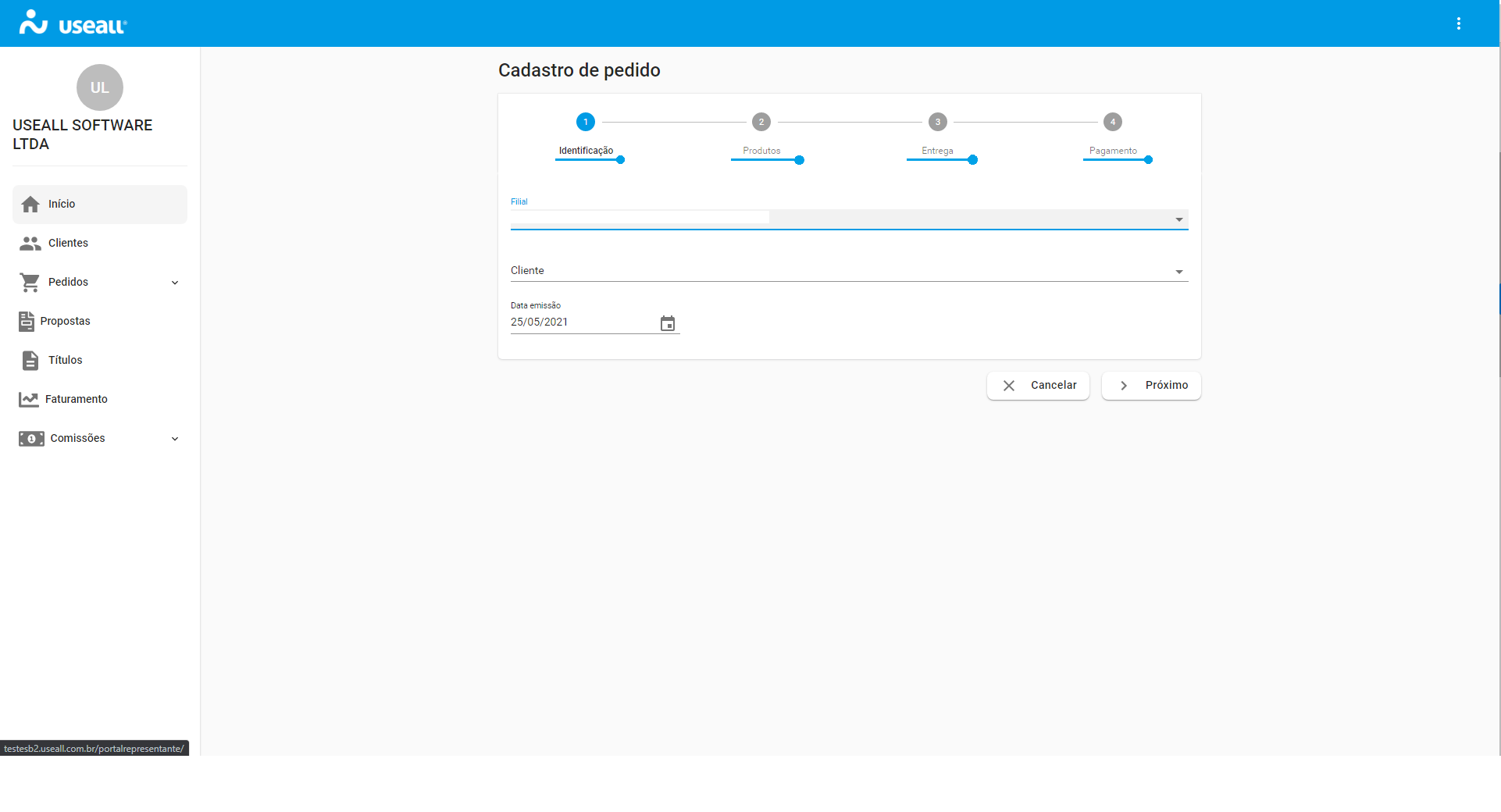This screenshot has height=812, width=1501.
Task: Click the Cliente selection field
Action: pos(850,271)
